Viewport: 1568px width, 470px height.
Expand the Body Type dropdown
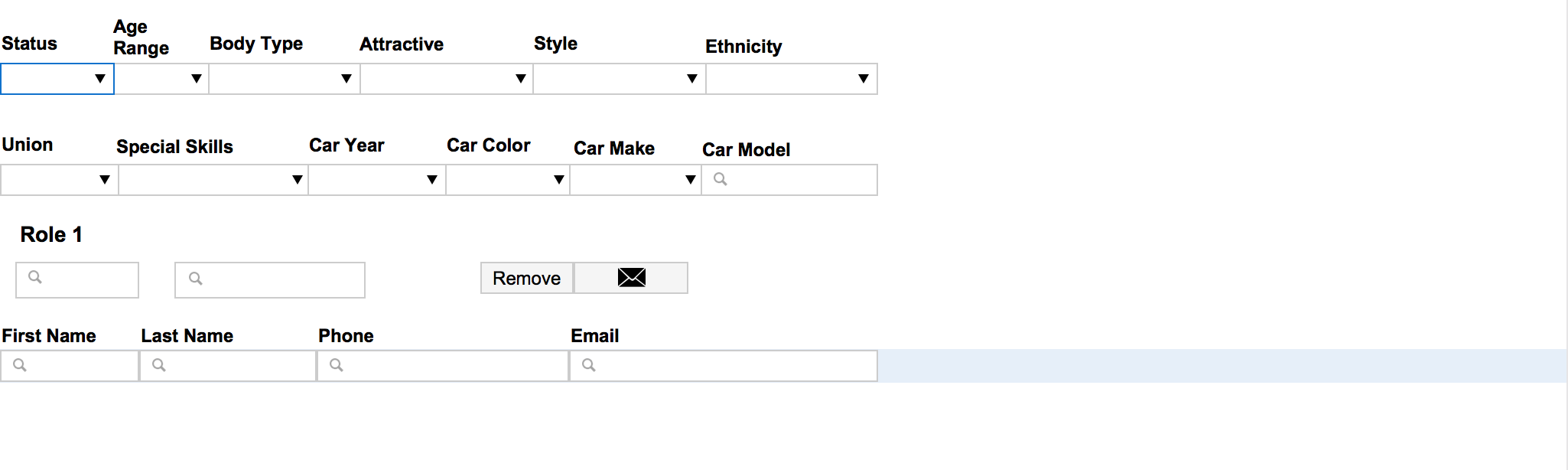point(285,79)
